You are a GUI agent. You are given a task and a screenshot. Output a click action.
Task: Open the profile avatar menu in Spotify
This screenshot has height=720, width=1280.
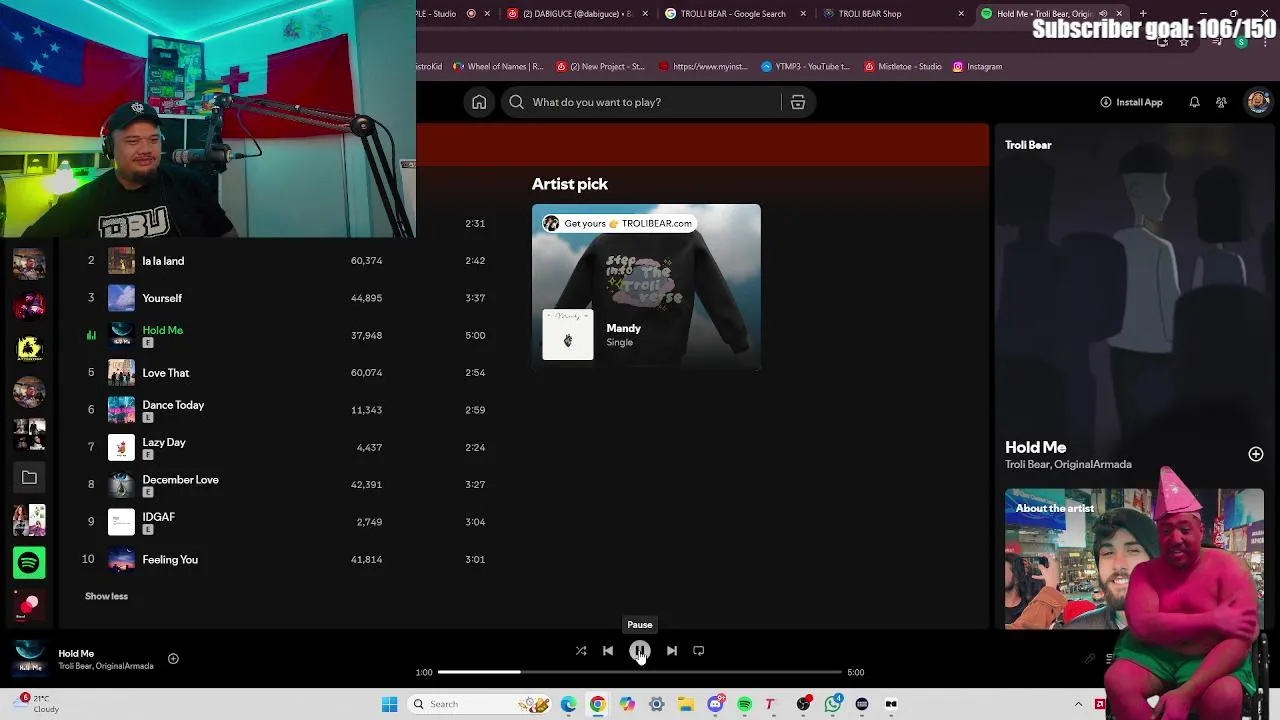coord(1258,102)
